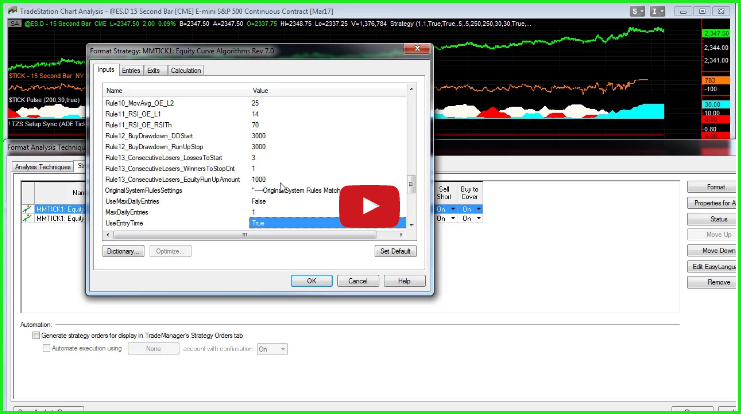Screen dimensions: 741x414
Task: Switch to the Entries tab
Action: 131,70
